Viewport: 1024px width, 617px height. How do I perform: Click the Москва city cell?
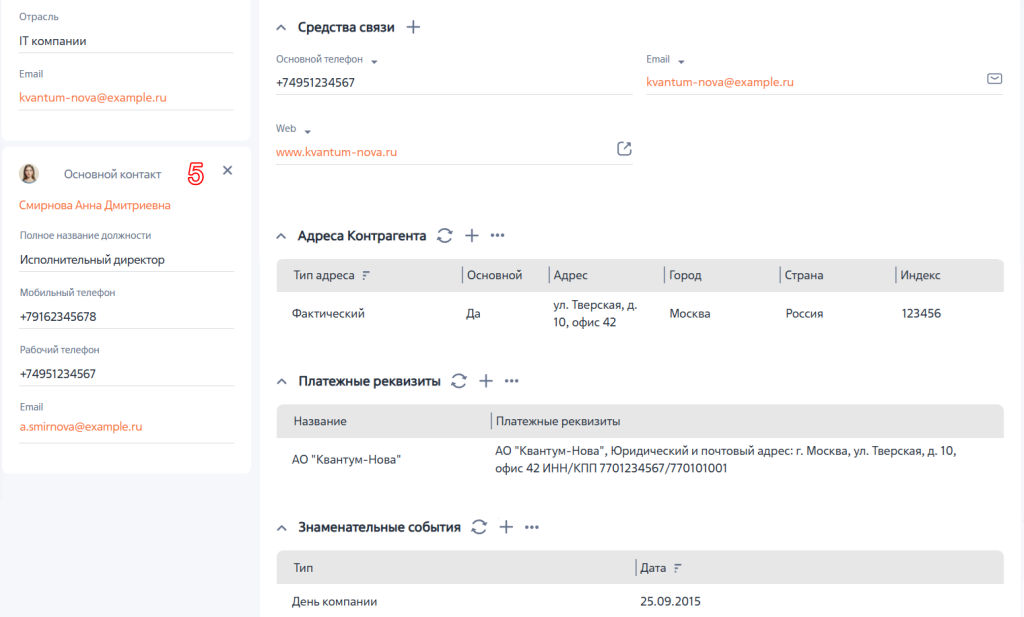pyautogui.click(x=690, y=313)
